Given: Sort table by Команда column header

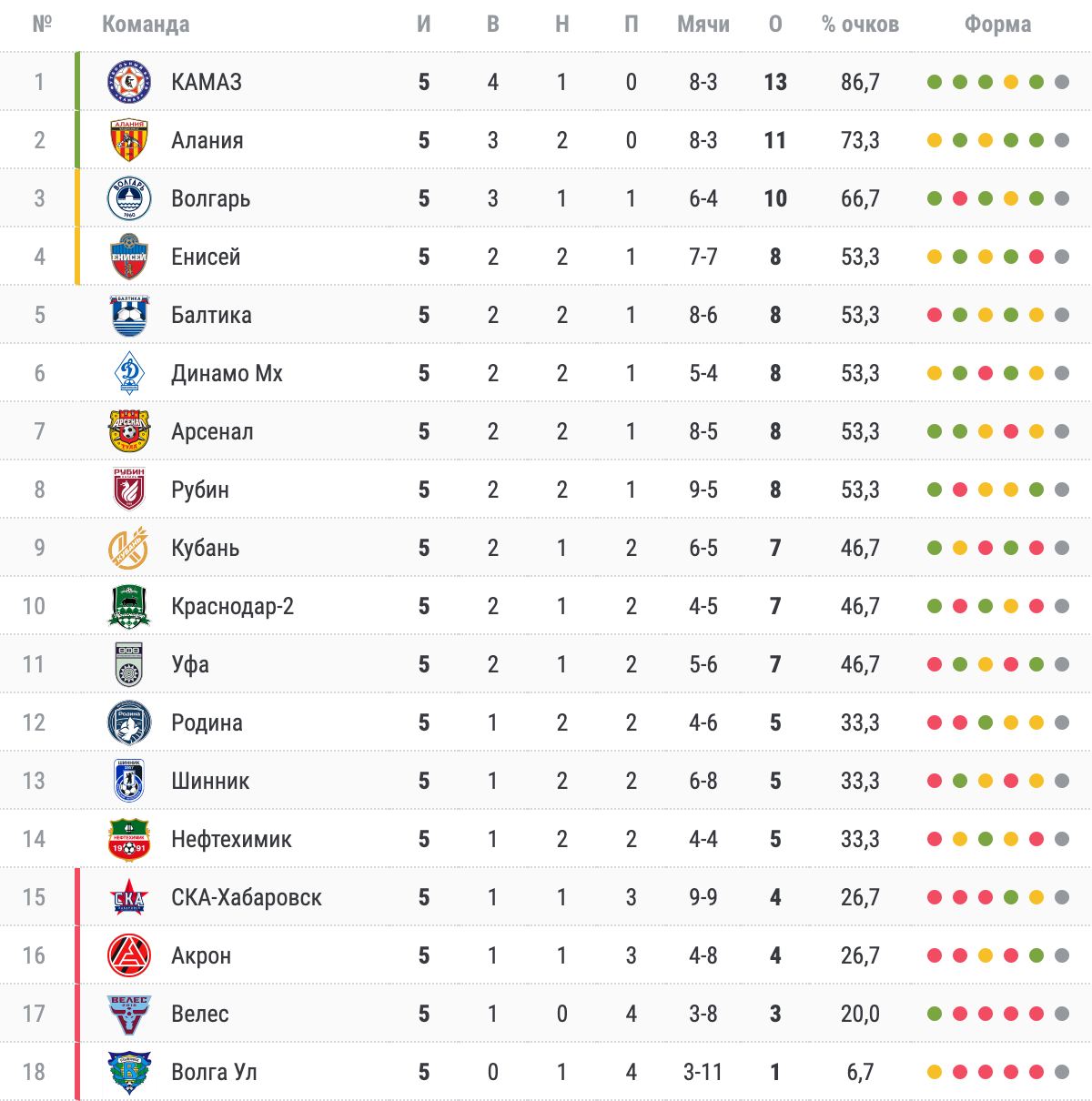Looking at the screenshot, I should pos(146,25).
